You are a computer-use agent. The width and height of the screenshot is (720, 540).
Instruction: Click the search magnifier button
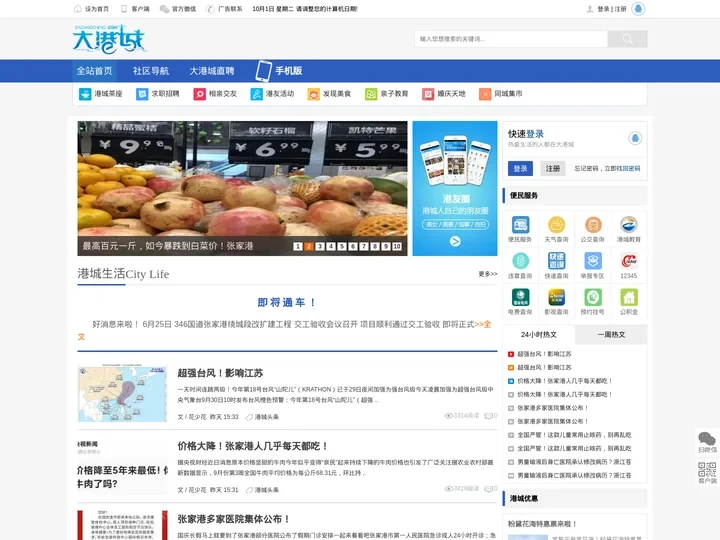[627, 39]
